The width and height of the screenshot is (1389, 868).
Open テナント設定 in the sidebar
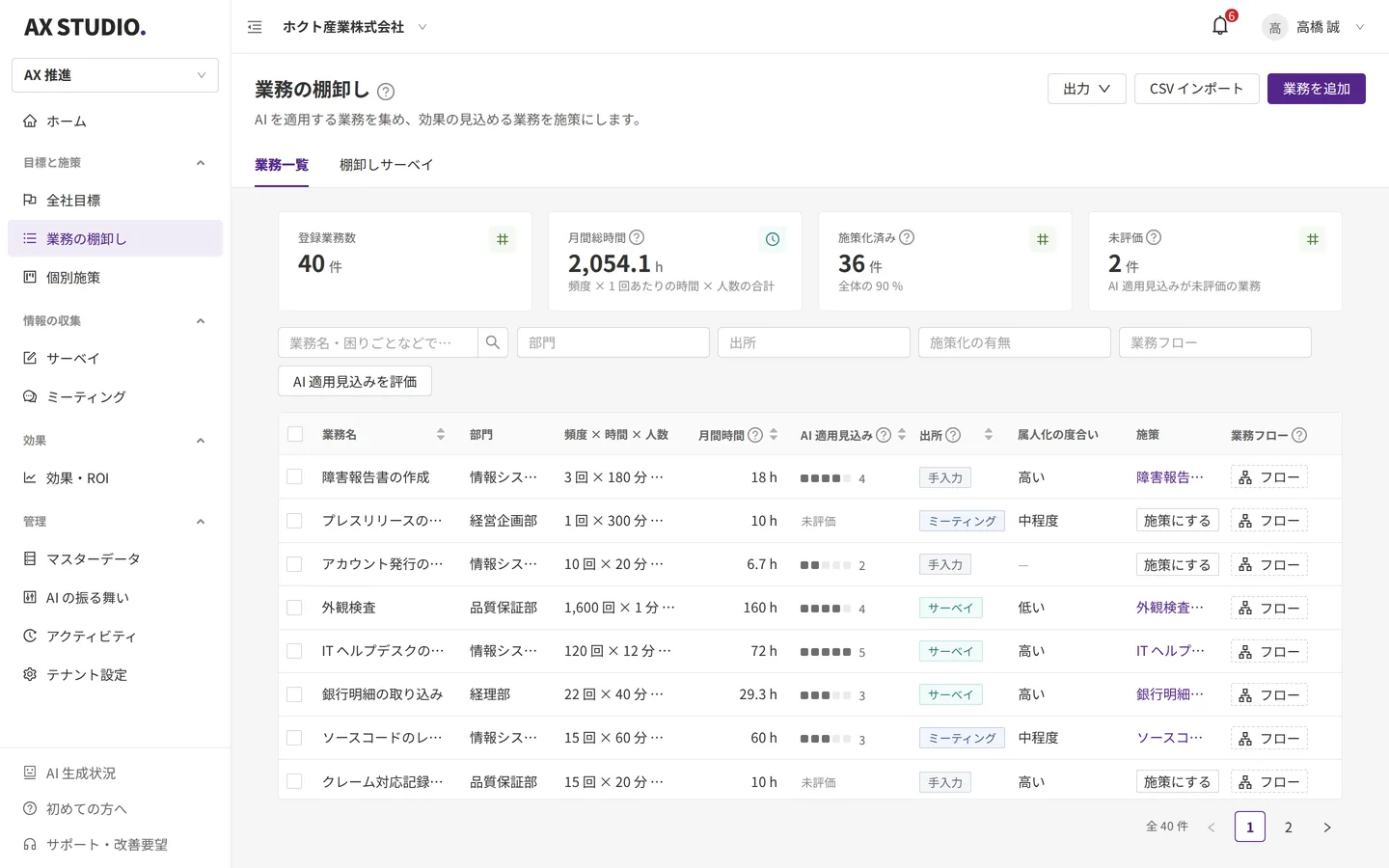(115, 674)
